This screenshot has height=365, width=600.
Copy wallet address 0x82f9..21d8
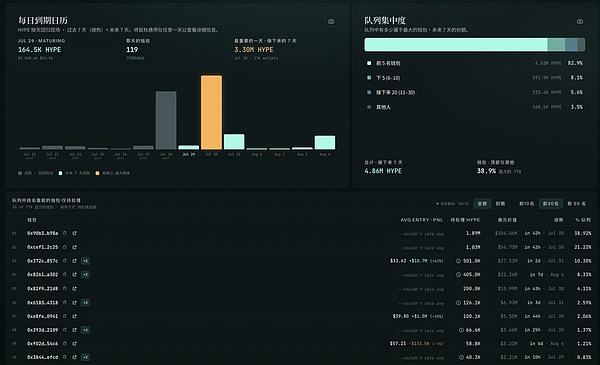coord(65,288)
